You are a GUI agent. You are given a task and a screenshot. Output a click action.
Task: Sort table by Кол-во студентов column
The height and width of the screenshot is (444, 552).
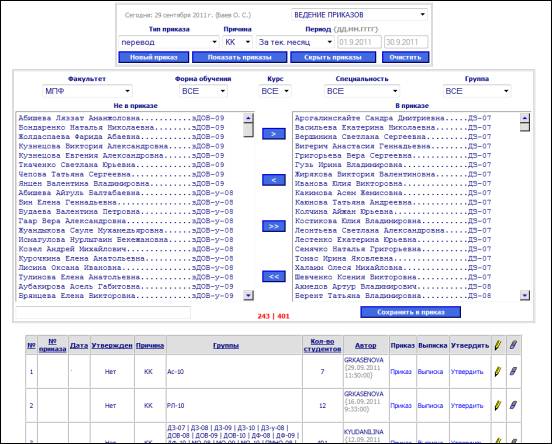(x=322, y=345)
